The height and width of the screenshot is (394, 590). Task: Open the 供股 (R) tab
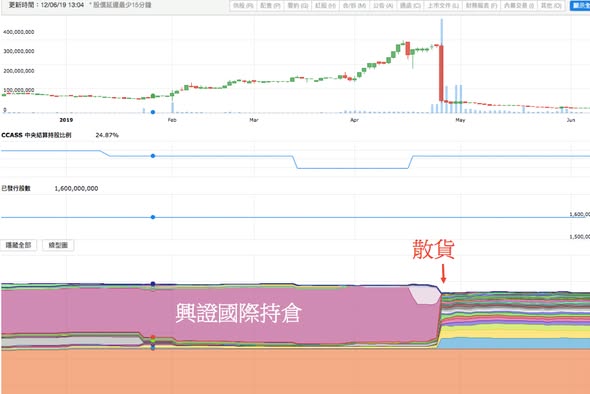pyautogui.click(x=243, y=5)
